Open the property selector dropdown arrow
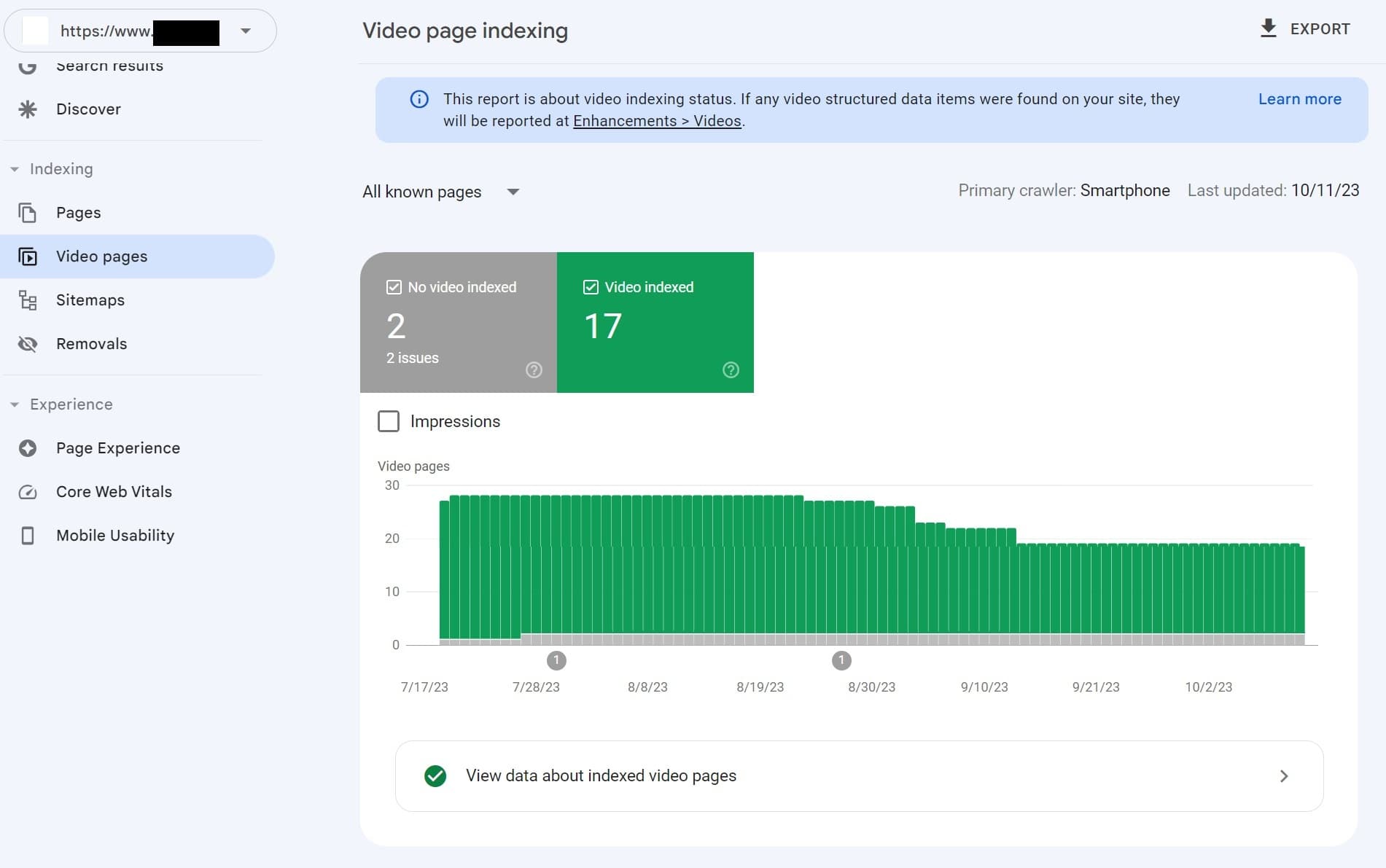Screen dimensions: 1386x868 tap(246, 31)
